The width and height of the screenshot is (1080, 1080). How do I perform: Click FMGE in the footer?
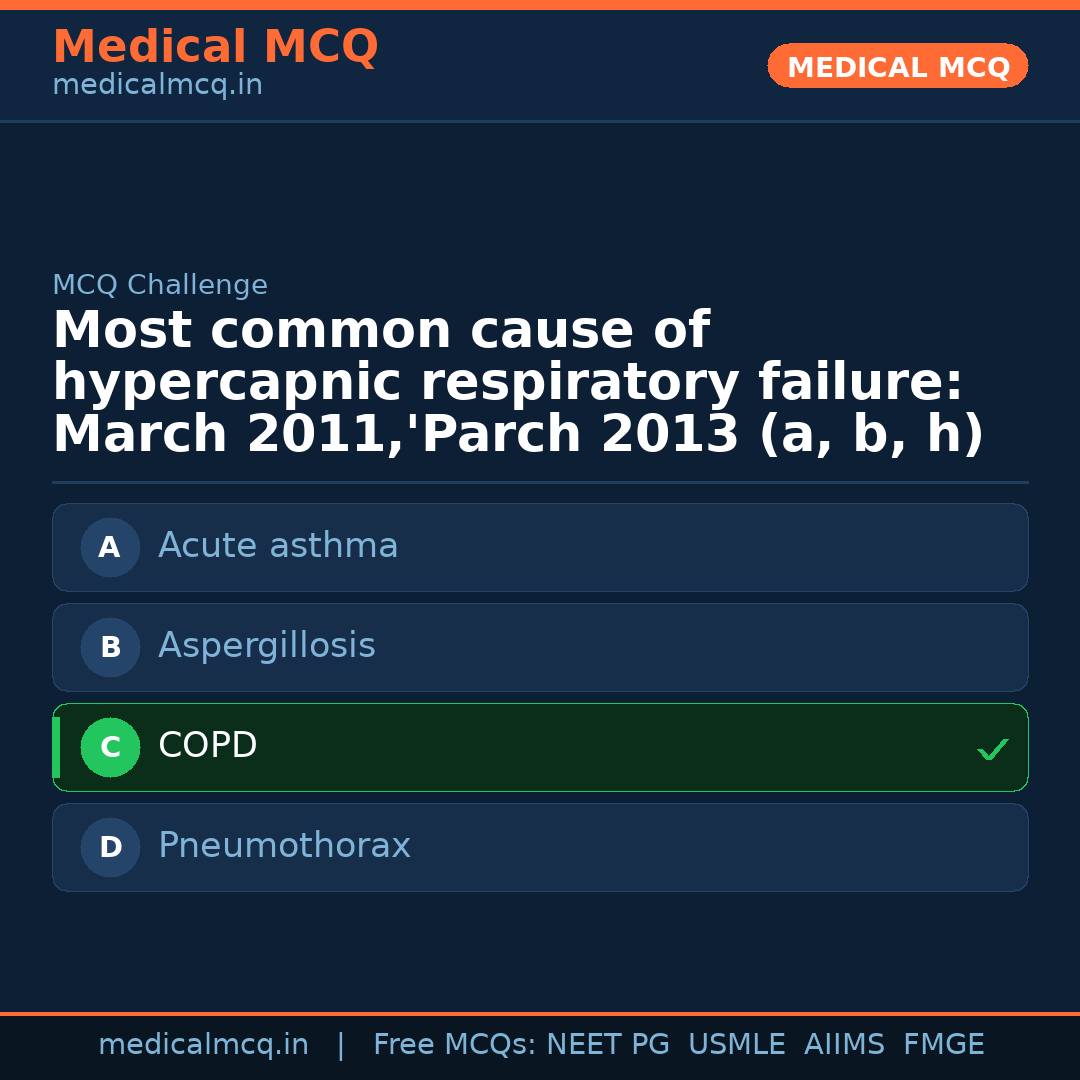[x=943, y=1045]
